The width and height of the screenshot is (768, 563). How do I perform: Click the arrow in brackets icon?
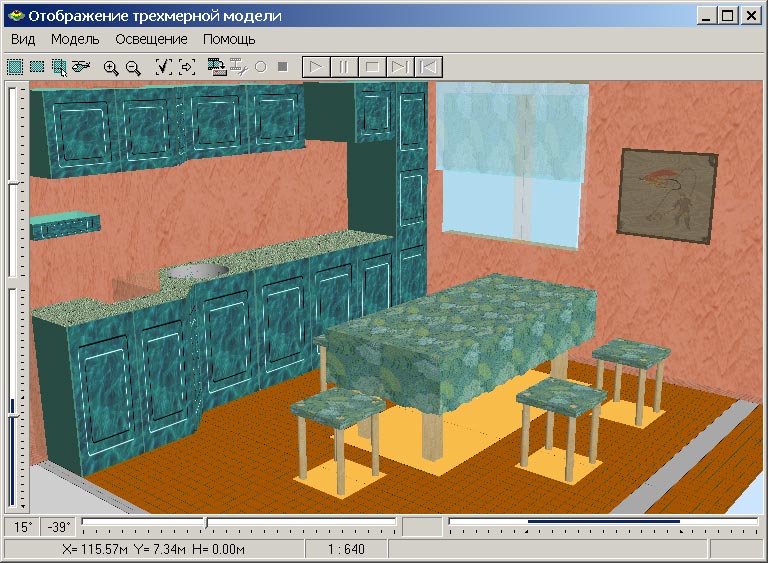187,67
